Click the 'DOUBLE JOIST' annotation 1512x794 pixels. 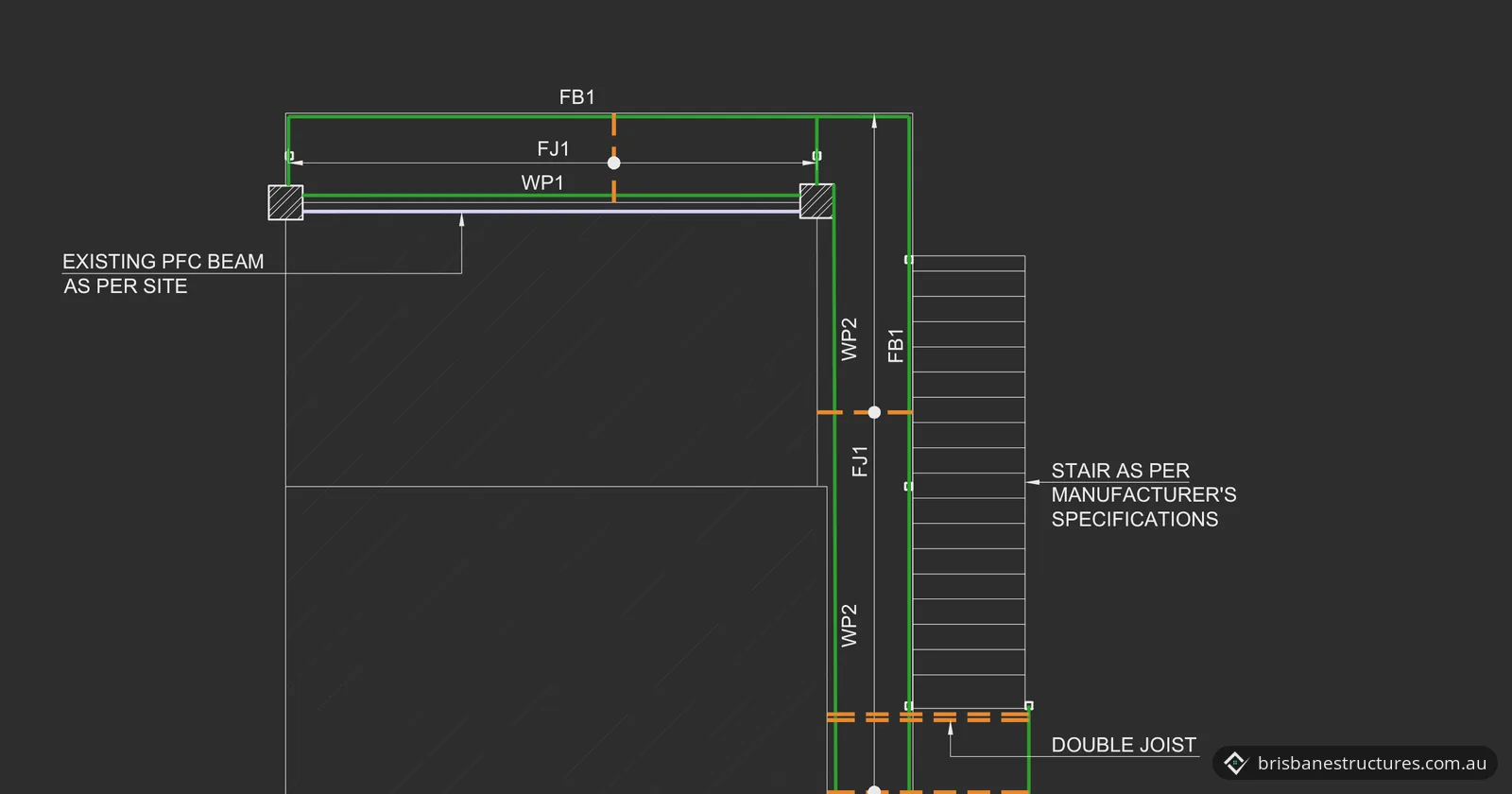click(1124, 745)
